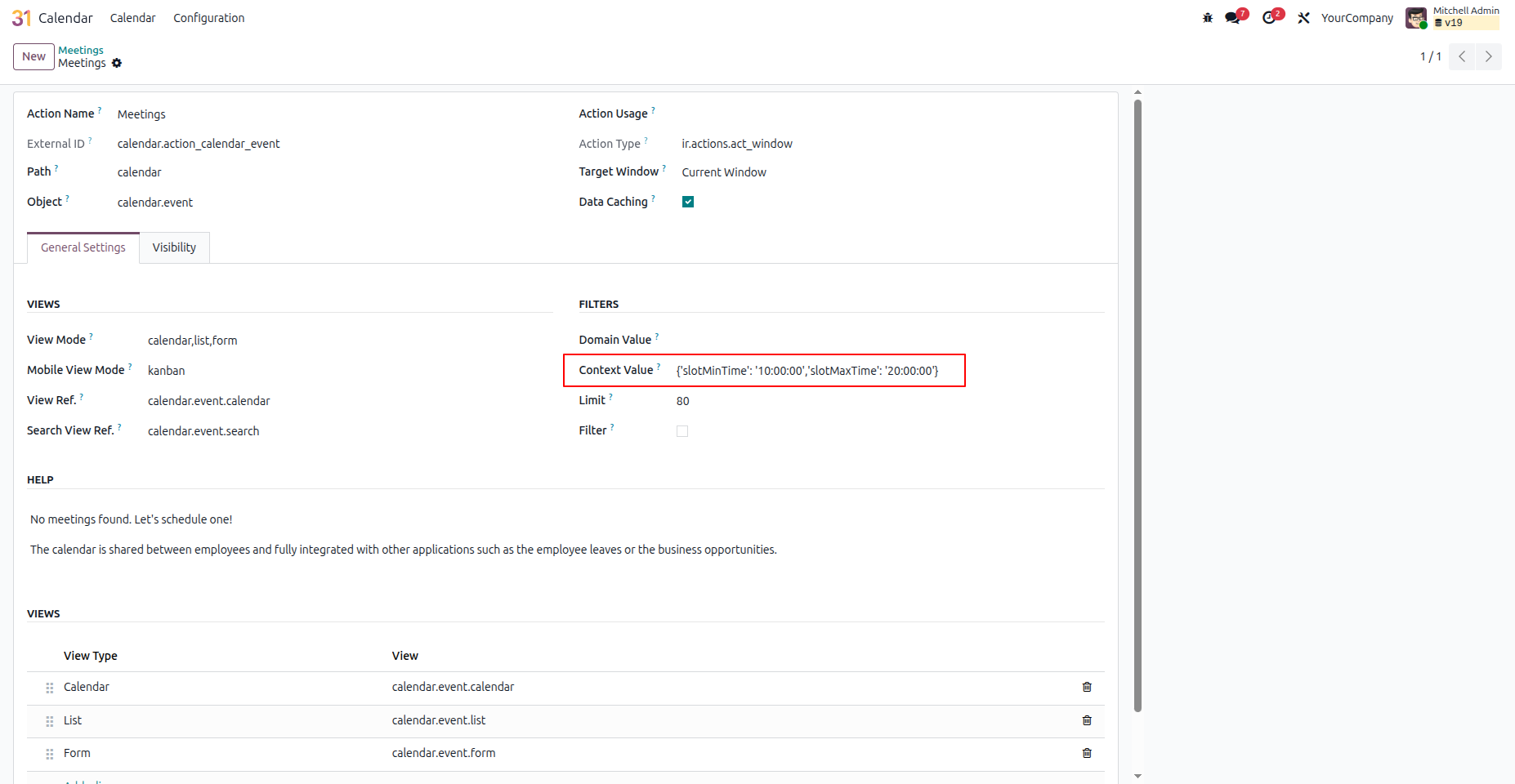Click Mitchell Admin's avatar
The width and height of the screenshot is (1515, 784).
[x=1416, y=18]
